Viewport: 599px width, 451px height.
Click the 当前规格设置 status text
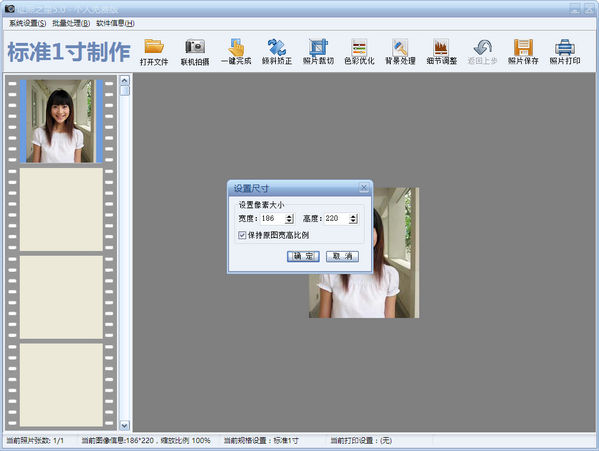click(x=261, y=441)
